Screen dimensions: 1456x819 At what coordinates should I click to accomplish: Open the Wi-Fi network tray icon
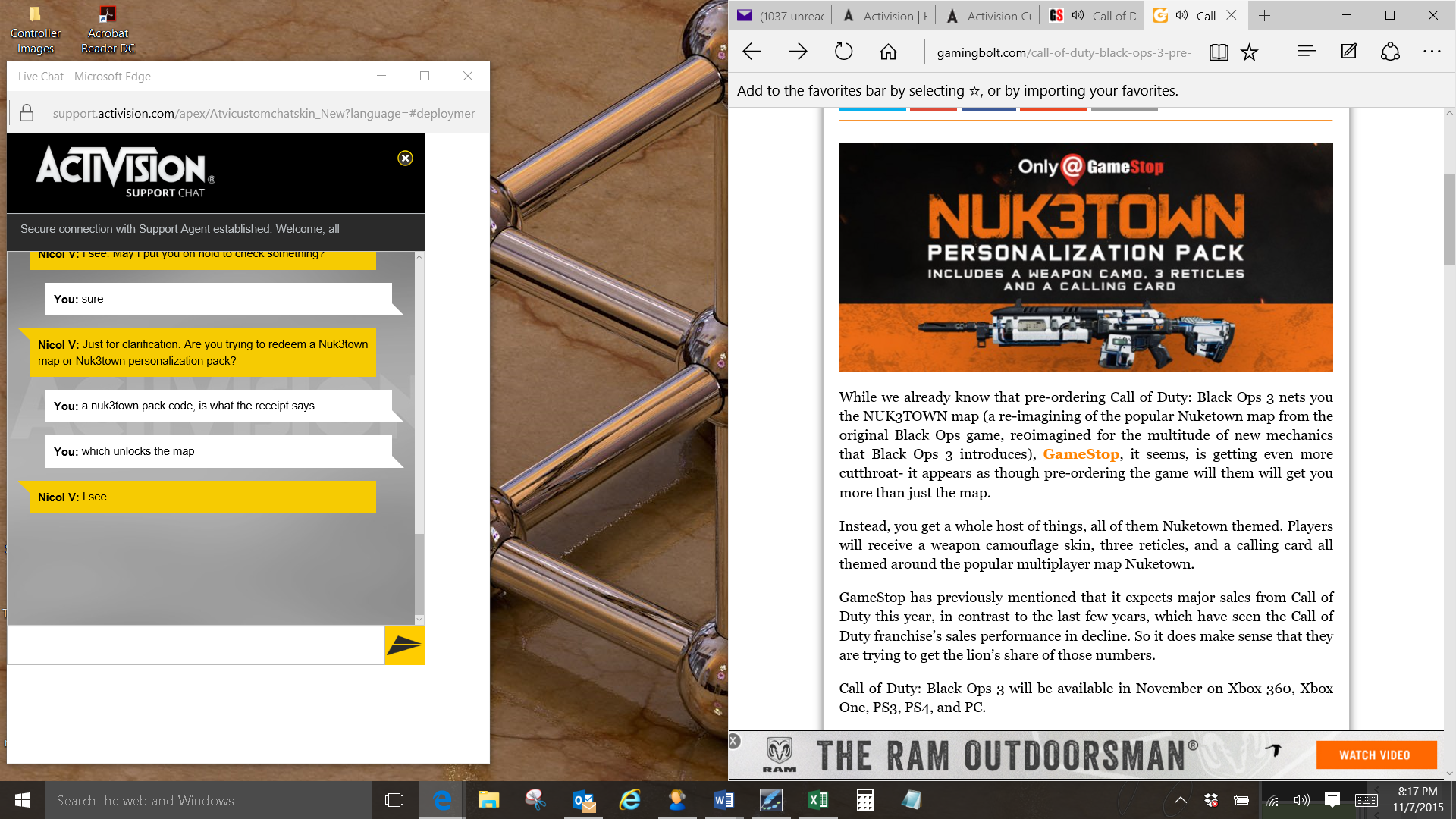point(1272,800)
